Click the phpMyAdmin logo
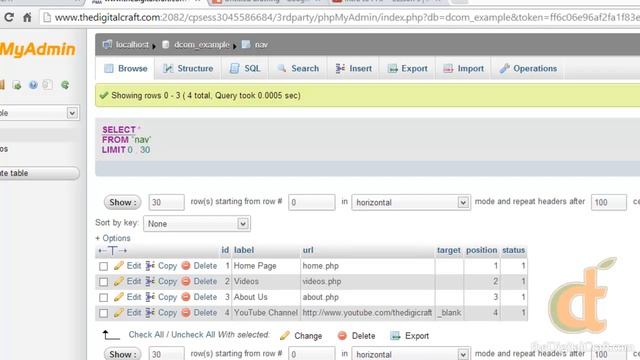This screenshot has width=640, height=360. pyautogui.click(x=38, y=49)
